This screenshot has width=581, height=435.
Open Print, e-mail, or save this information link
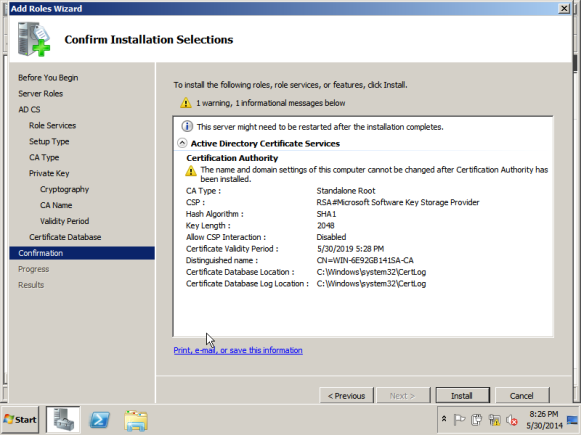click(238, 350)
